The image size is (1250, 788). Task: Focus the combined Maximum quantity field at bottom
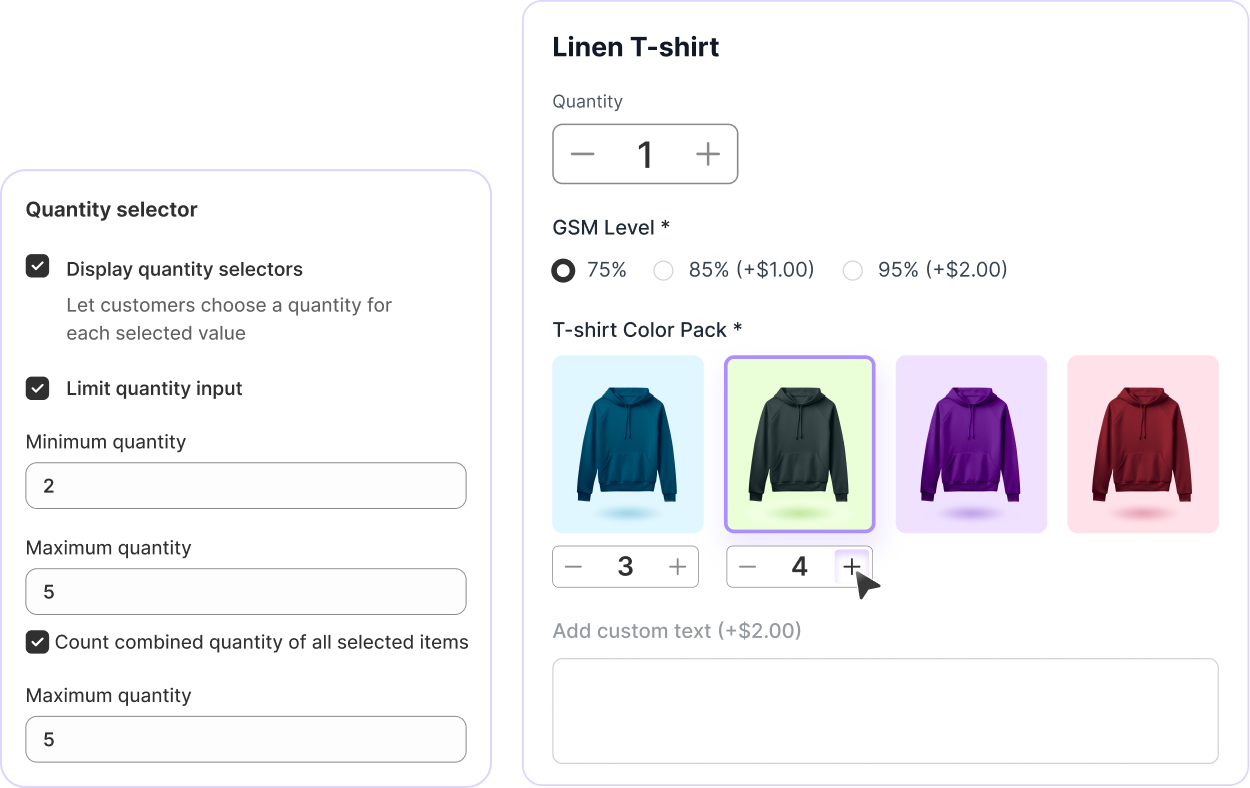click(x=246, y=740)
